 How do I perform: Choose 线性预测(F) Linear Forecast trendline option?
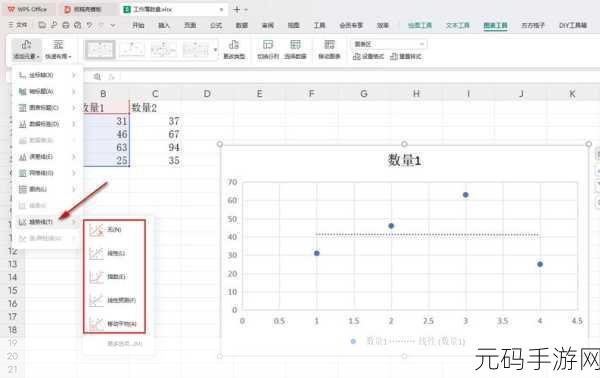114,300
